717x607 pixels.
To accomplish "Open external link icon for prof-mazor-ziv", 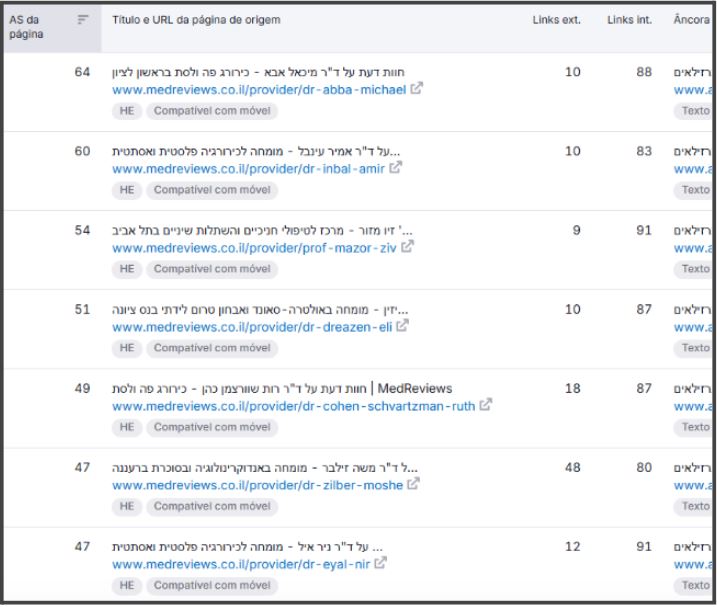I will pyautogui.click(x=407, y=247).
